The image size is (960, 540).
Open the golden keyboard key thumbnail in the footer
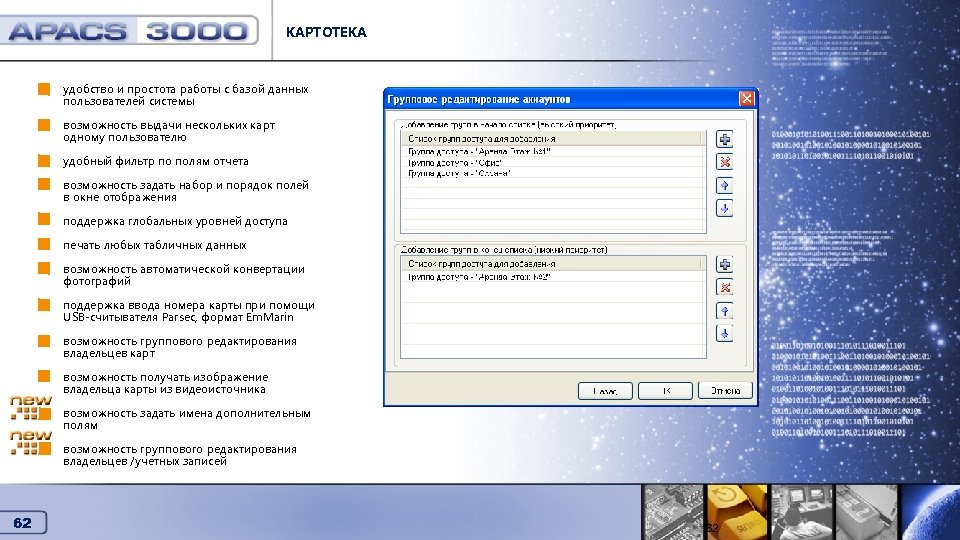[737, 512]
